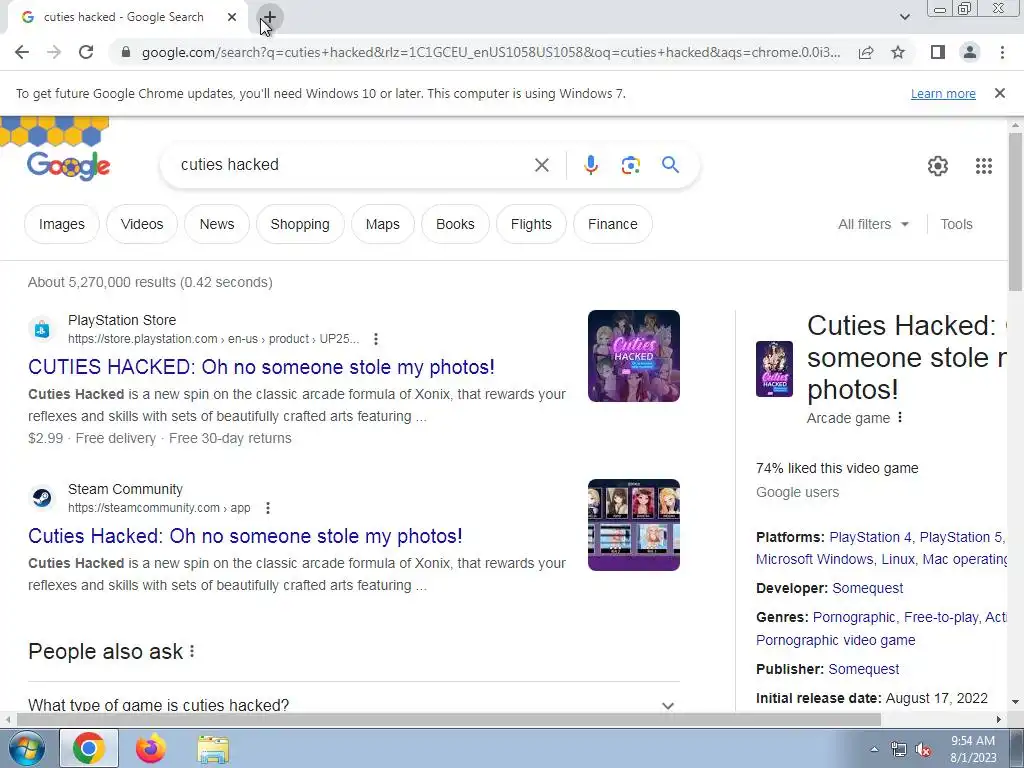Focus the Chrome address bar
Image resolution: width=1024 pixels, height=768 pixels.
[x=490, y=52]
